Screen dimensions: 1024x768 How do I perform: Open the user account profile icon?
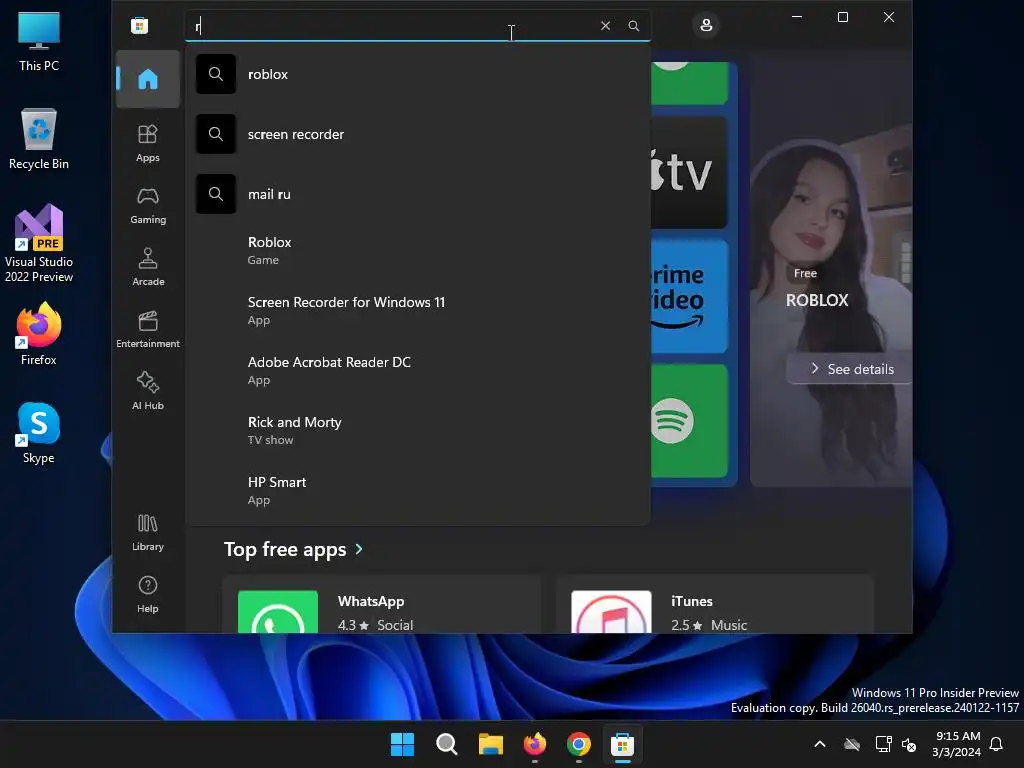[706, 25]
